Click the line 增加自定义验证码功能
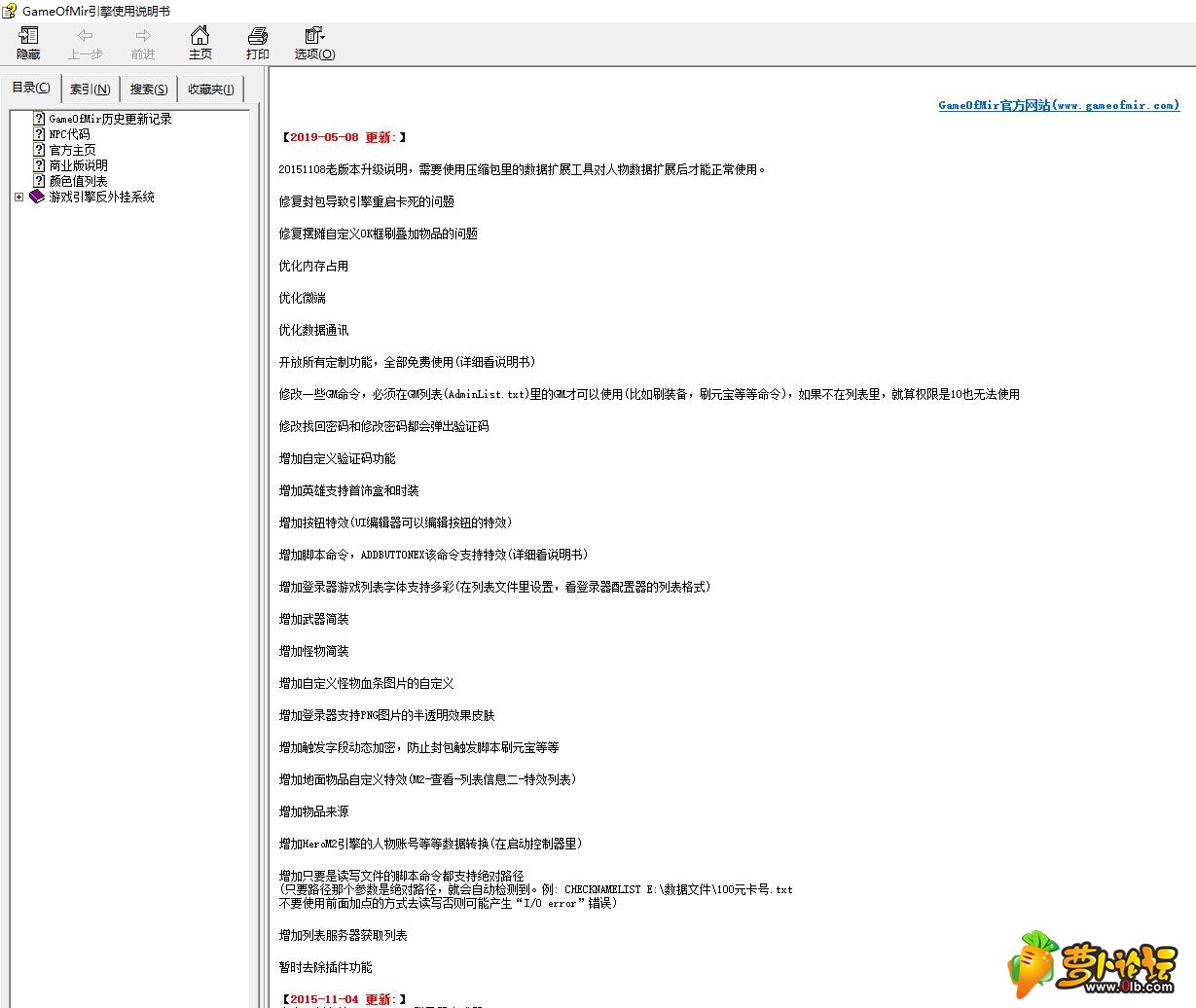Image resolution: width=1196 pixels, height=1008 pixels. pos(338,458)
